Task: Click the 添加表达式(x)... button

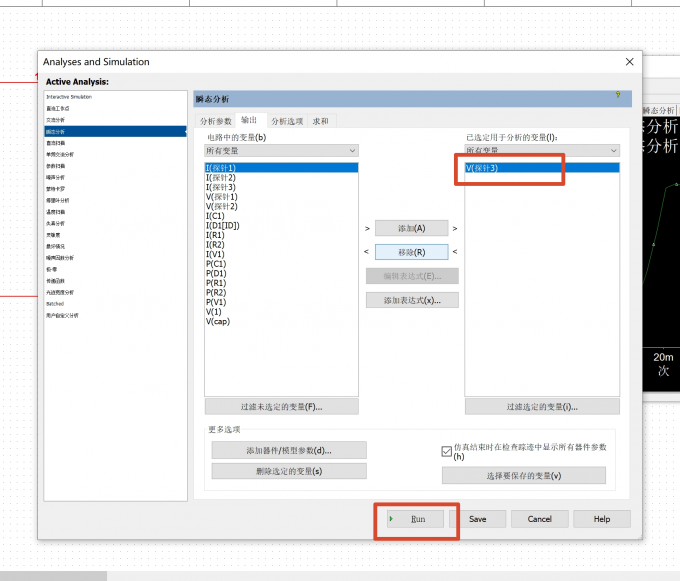Action: pos(412,300)
